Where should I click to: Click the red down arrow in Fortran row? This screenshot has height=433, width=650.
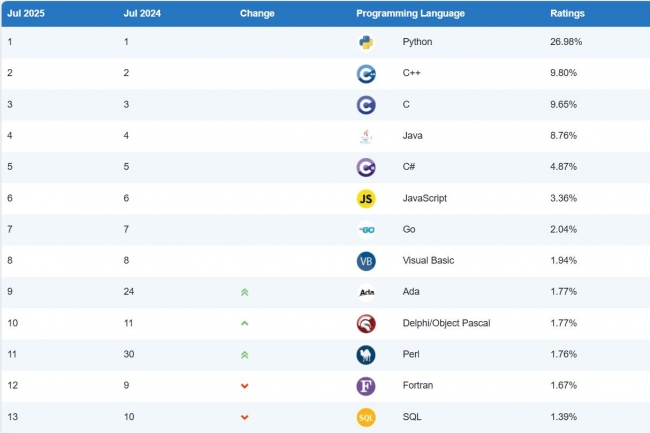tap(245, 386)
